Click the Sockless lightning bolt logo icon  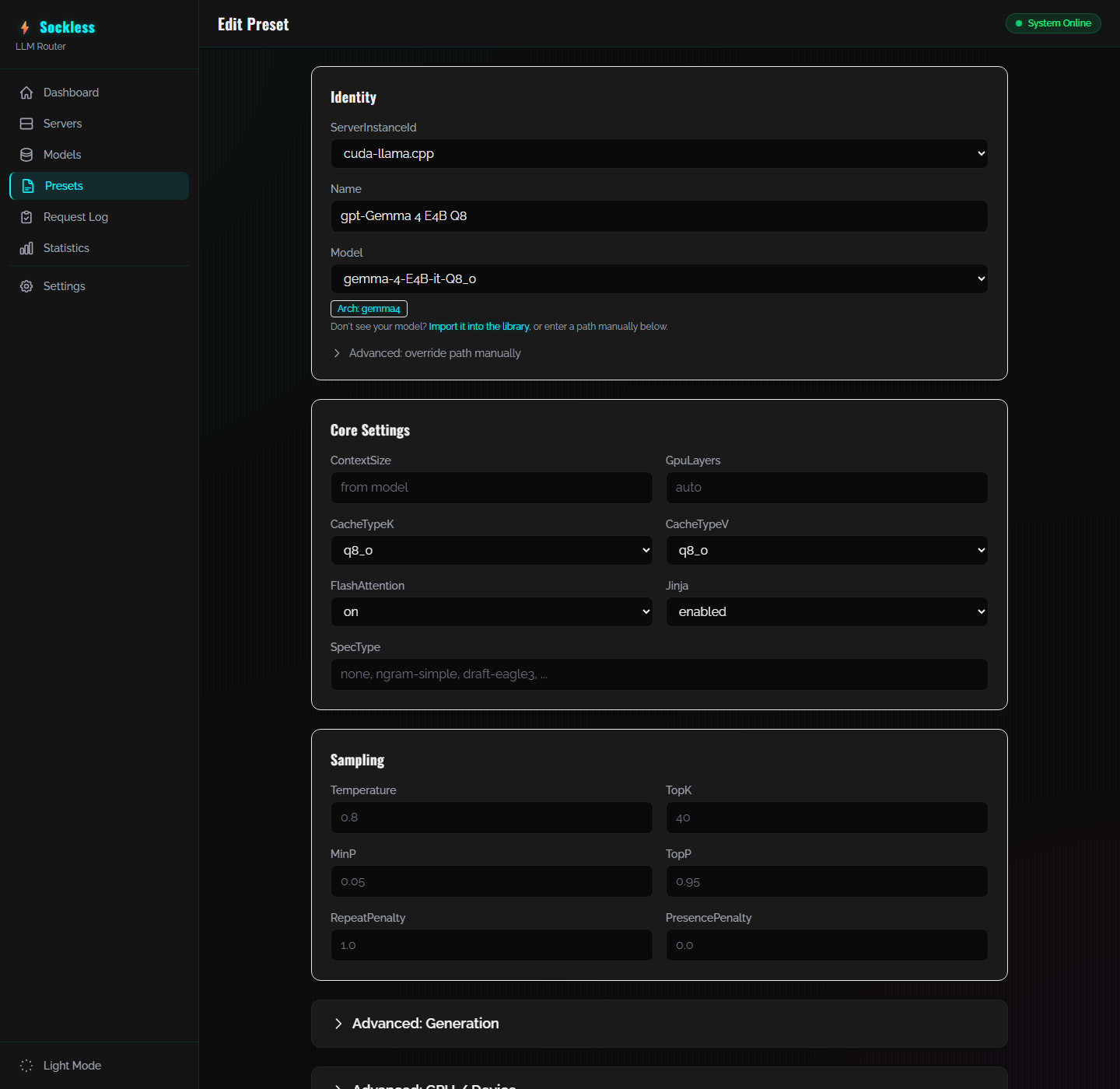(25, 27)
